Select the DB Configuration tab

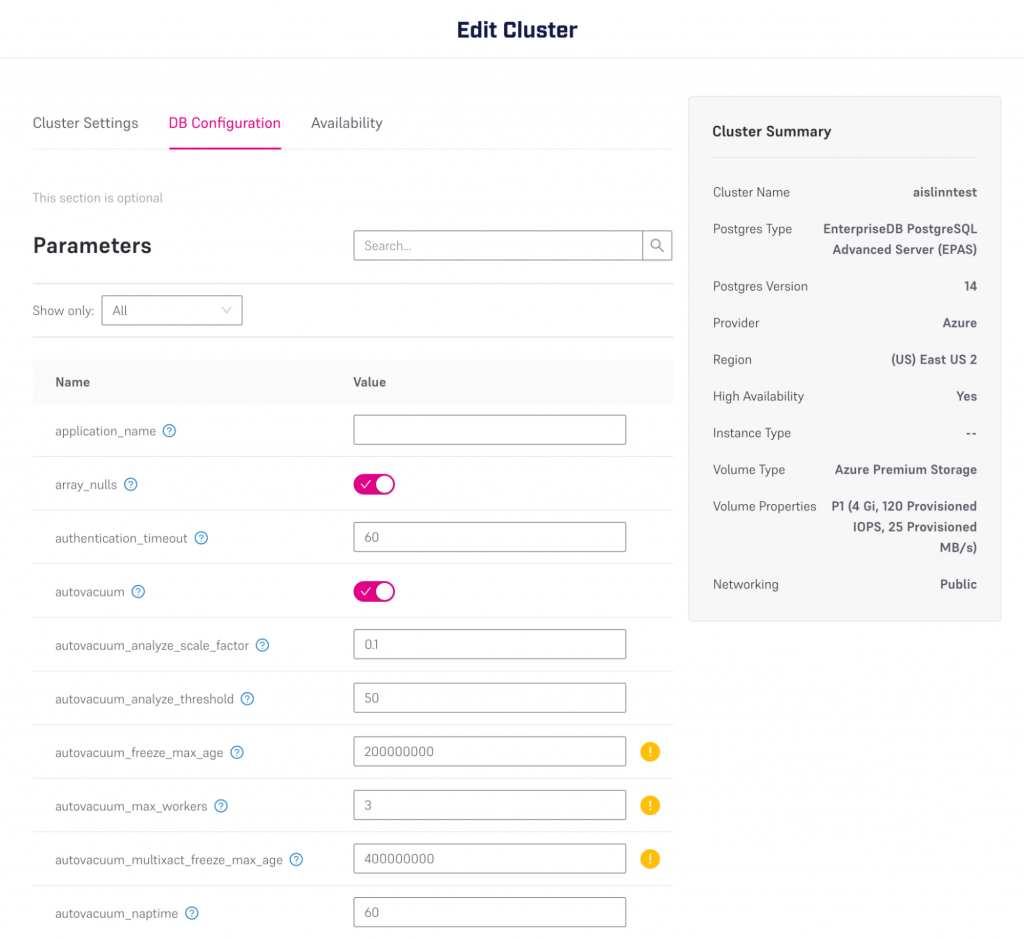pos(224,123)
